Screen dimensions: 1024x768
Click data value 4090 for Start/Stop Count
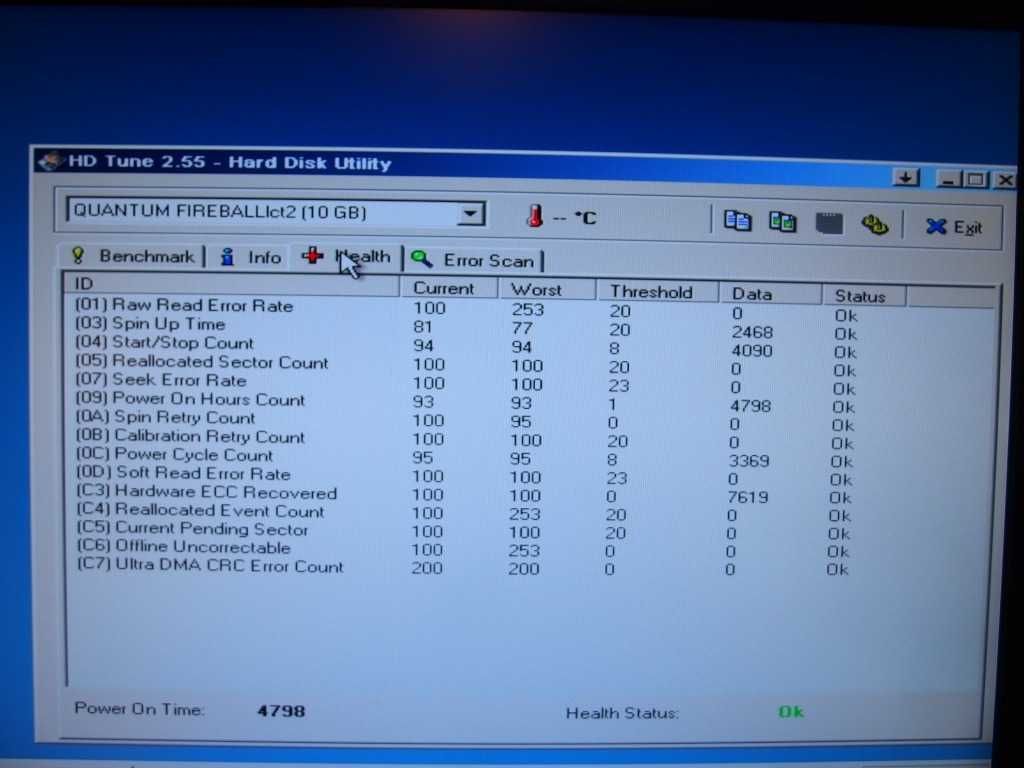tap(752, 351)
